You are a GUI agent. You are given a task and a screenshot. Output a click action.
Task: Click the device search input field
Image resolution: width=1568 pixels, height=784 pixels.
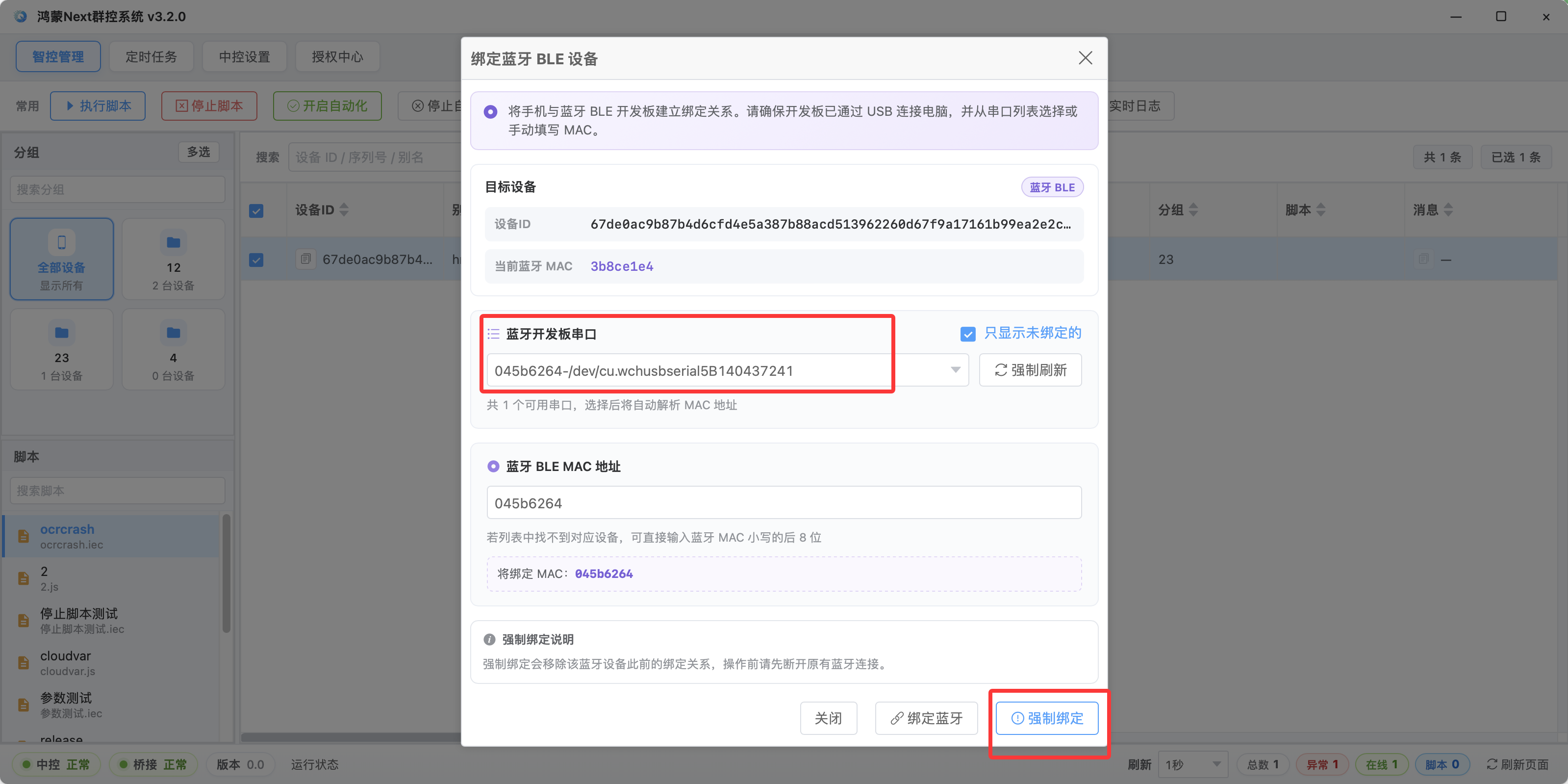[x=374, y=157]
